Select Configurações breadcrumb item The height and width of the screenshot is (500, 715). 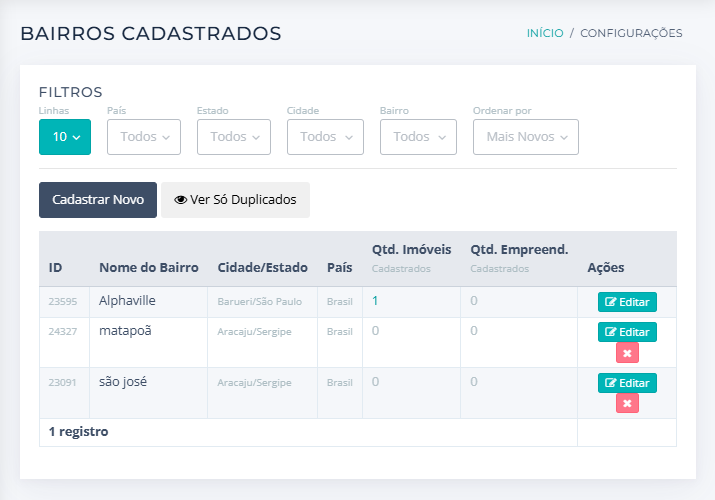tap(631, 33)
